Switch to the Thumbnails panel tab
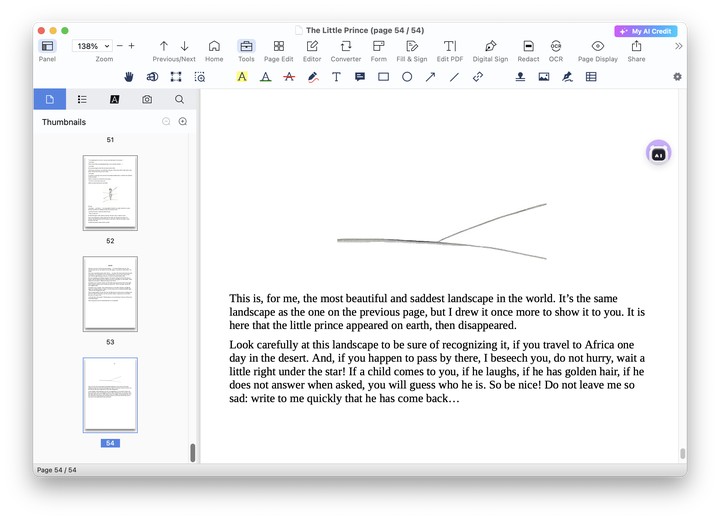Screen dimensions: 720x520 (50, 99)
